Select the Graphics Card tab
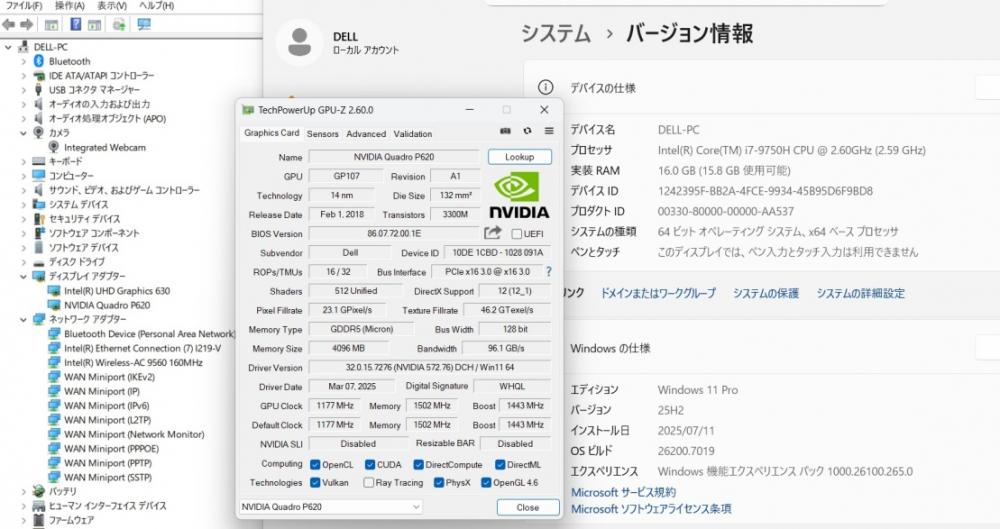 pyautogui.click(x=272, y=133)
